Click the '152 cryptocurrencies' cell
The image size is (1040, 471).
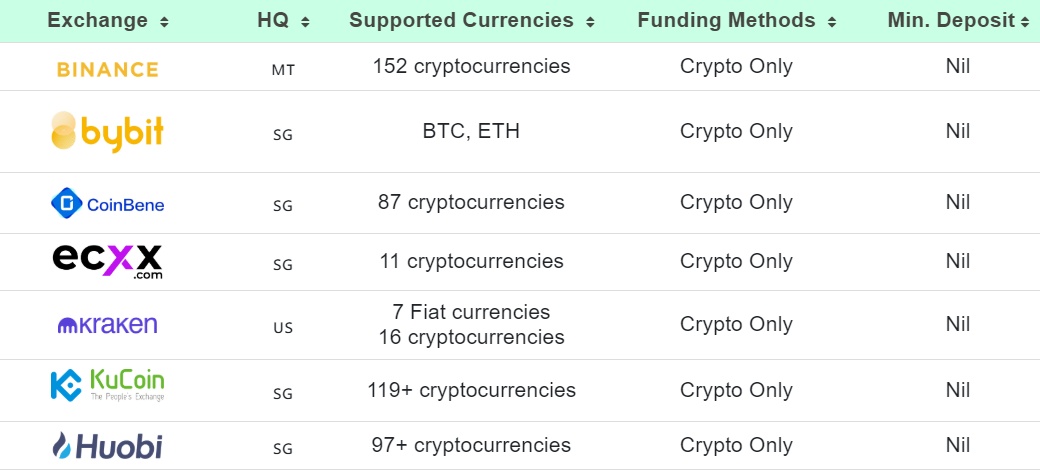[472, 67]
